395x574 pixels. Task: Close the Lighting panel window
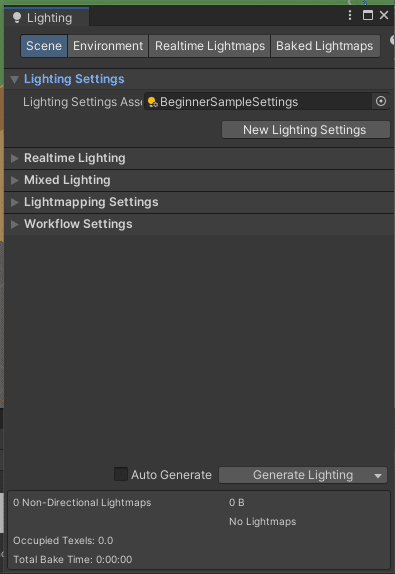point(384,15)
